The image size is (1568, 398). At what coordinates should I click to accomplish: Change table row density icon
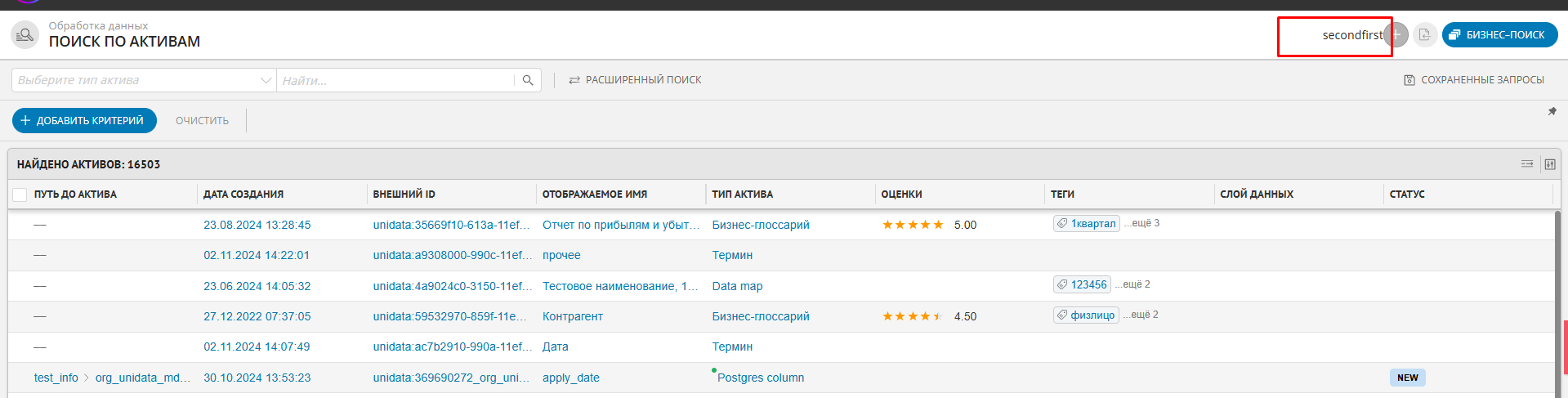[x=1526, y=164]
